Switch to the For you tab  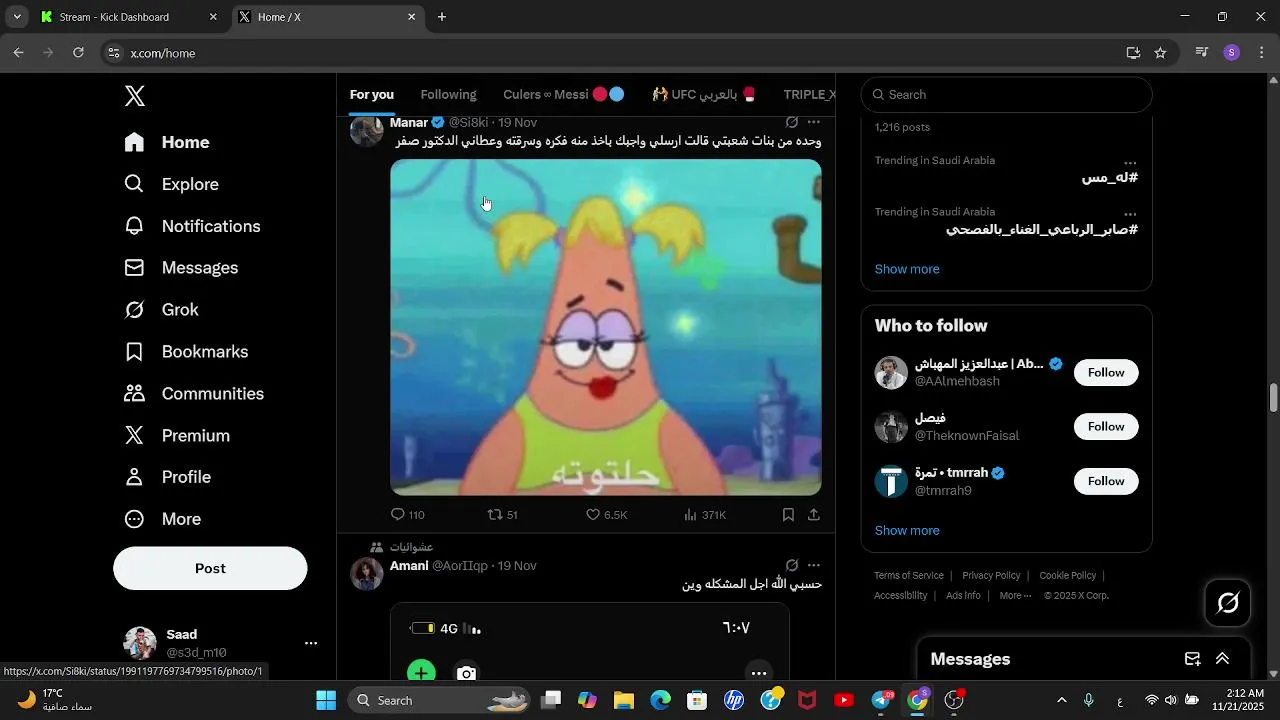point(372,95)
